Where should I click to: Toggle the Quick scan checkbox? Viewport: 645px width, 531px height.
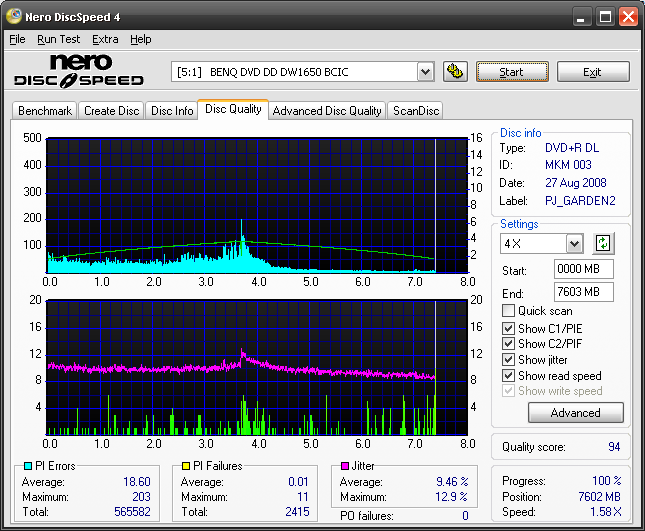click(x=508, y=311)
